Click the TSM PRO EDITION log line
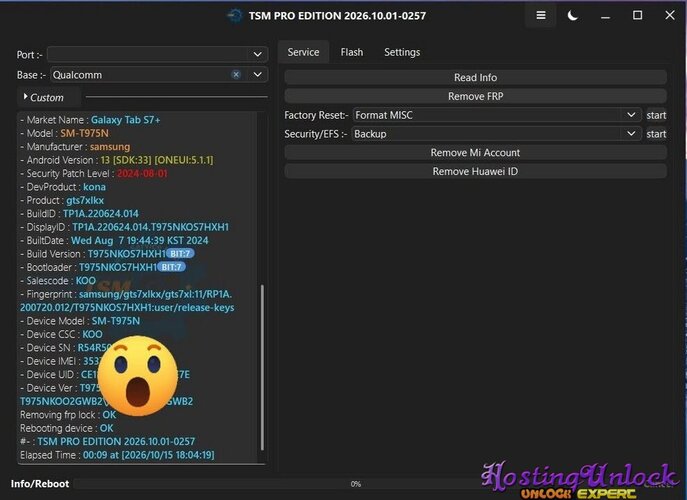The image size is (687, 500). [x=108, y=441]
